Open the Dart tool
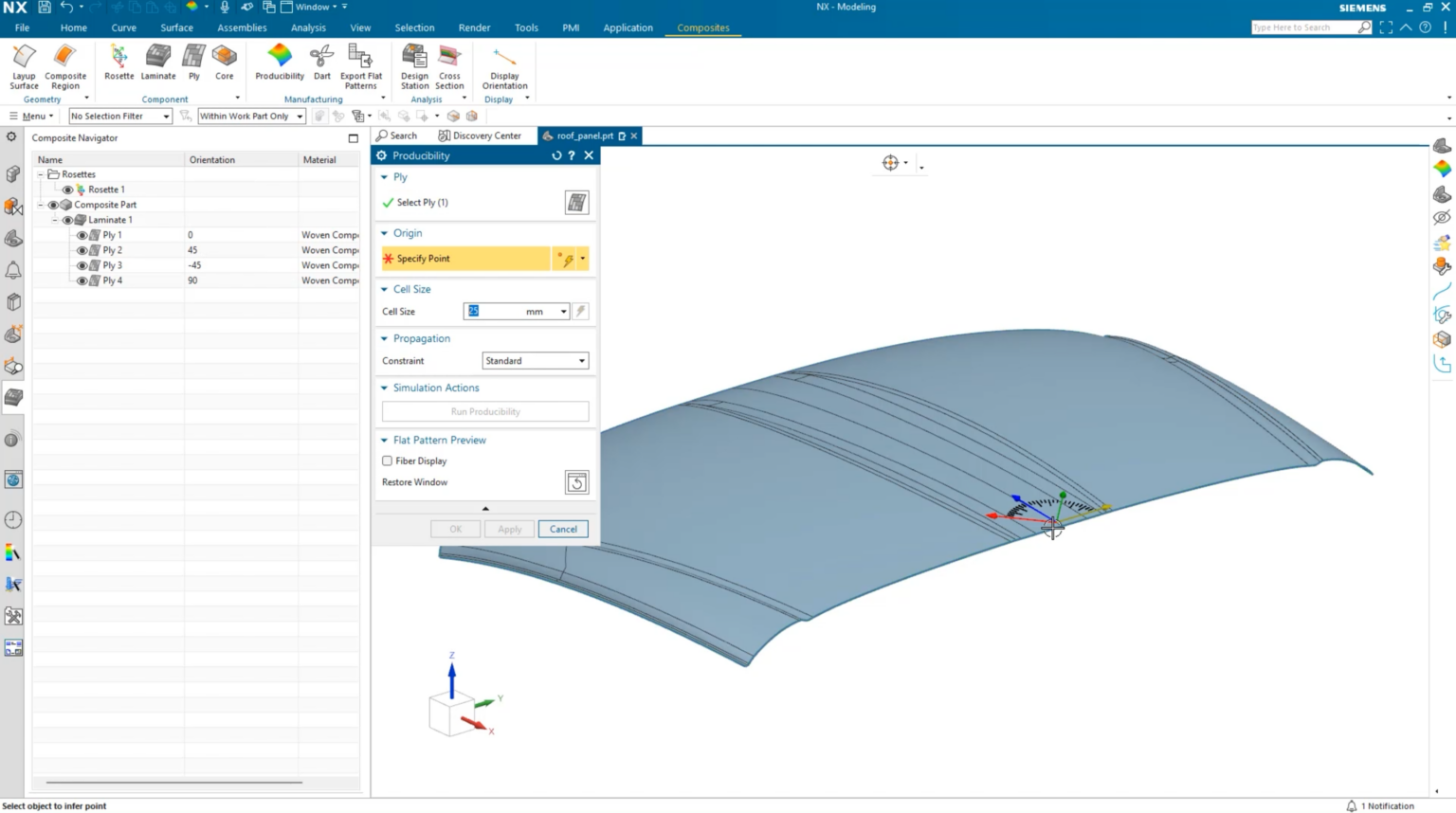 (x=321, y=64)
